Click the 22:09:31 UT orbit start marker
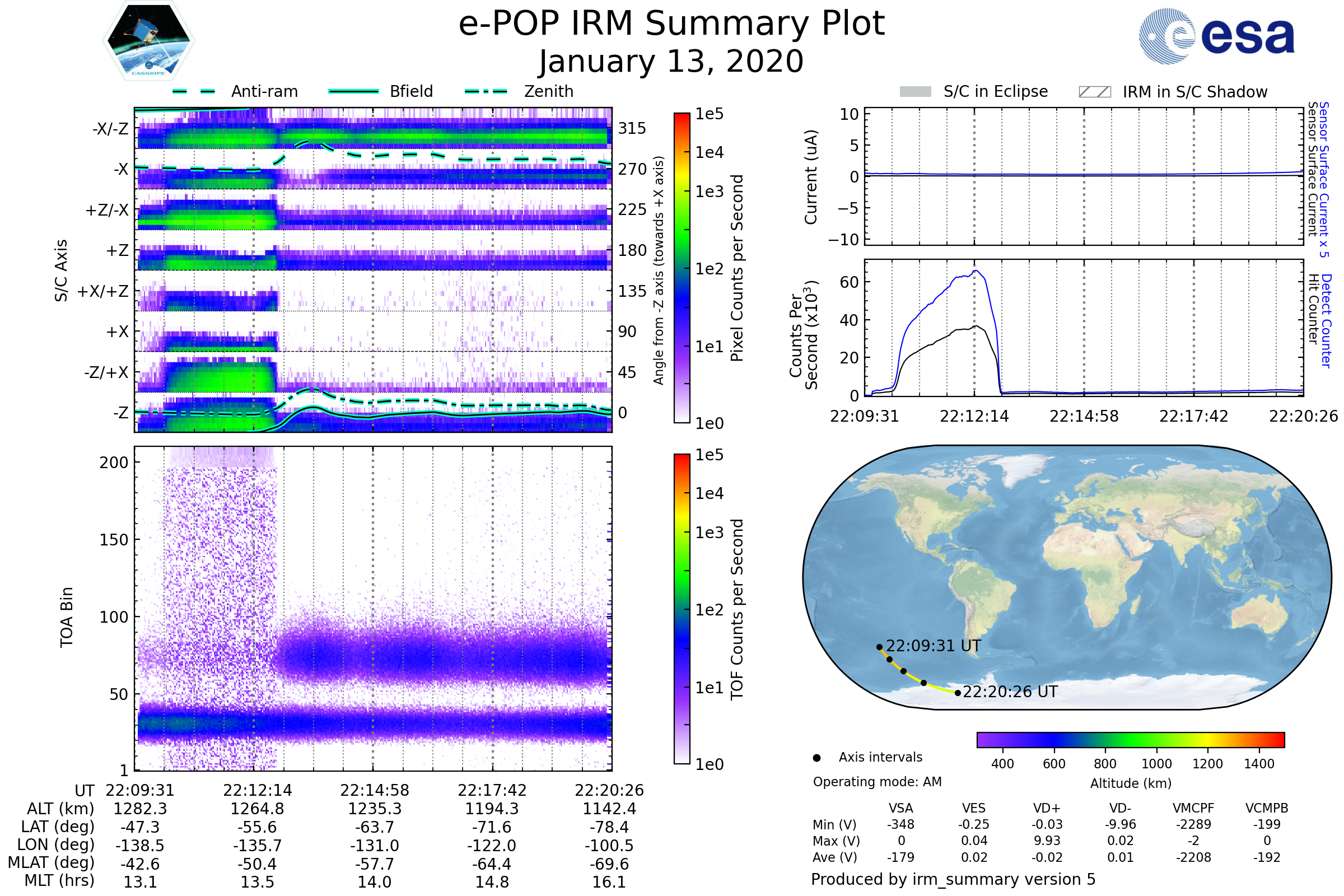Viewport: 1344px width, 896px height. tap(879, 647)
